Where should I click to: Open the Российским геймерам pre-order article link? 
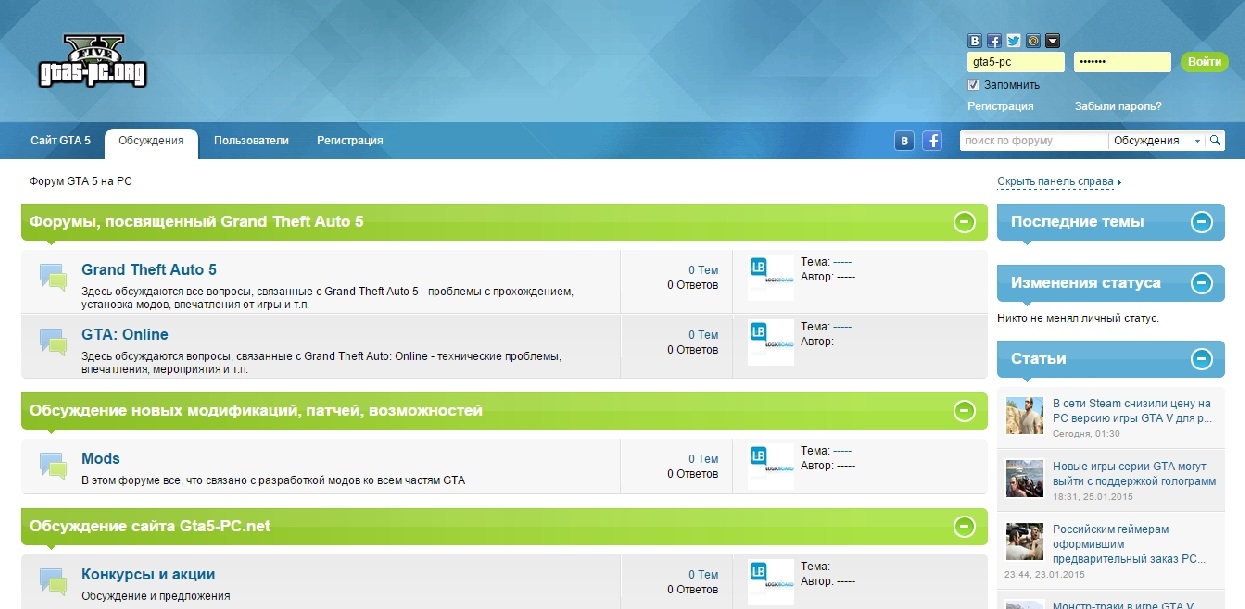click(x=1129, y=544)
